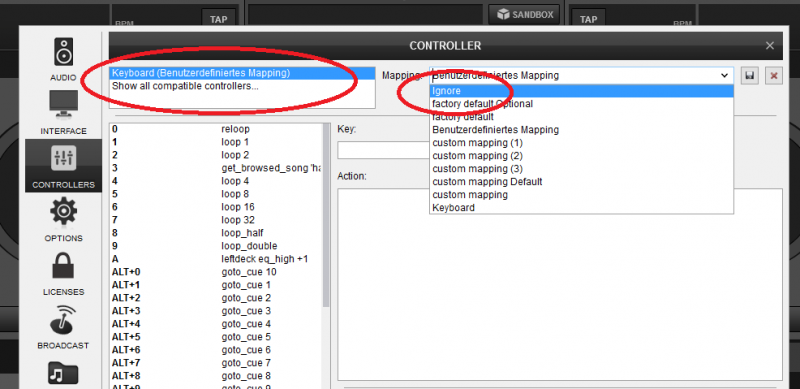This screenshot has width=800, height=389.
Task: Click the SANDBOX button
Action: pyautogui.click(x=524, y=14)
